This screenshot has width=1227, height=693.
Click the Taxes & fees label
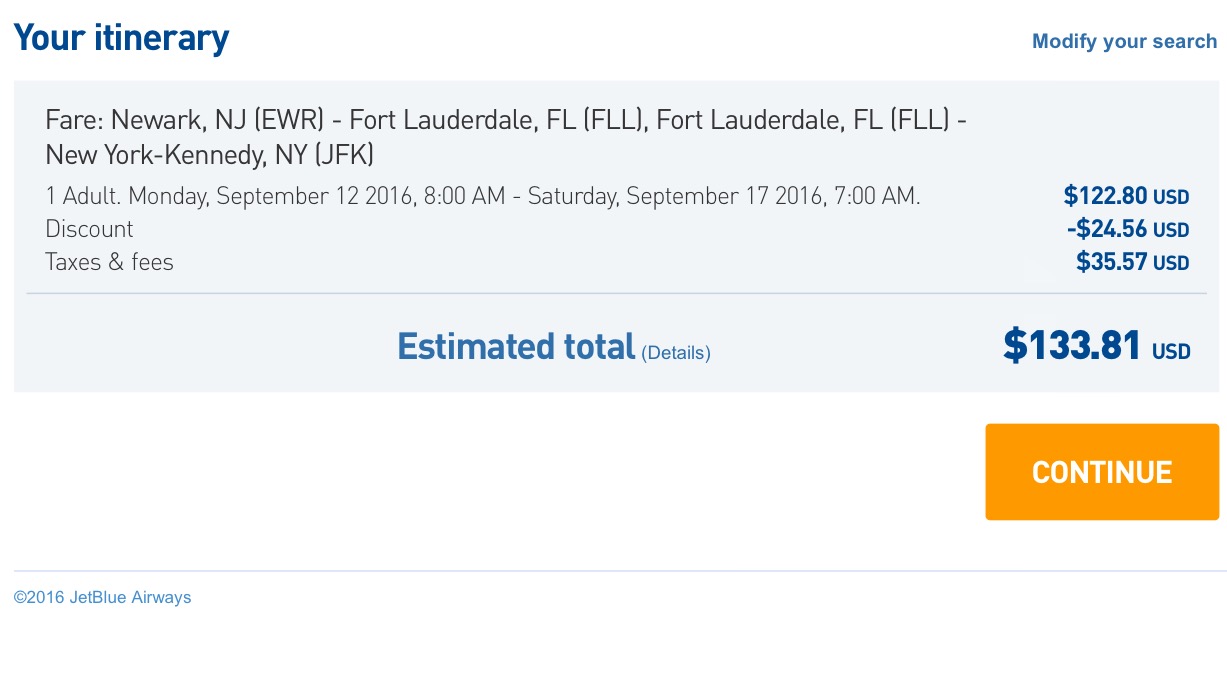[x=109, y=262]
